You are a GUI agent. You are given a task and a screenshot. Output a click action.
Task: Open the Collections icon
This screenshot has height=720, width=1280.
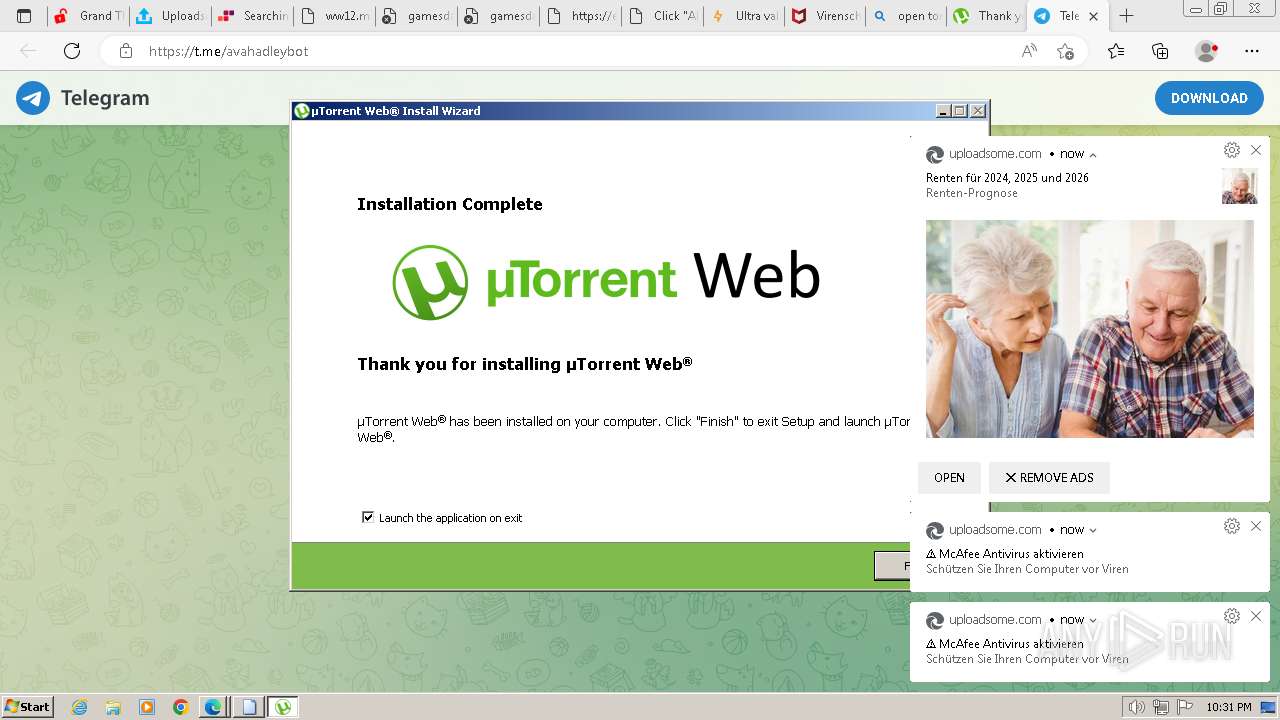pos(1160,51)
